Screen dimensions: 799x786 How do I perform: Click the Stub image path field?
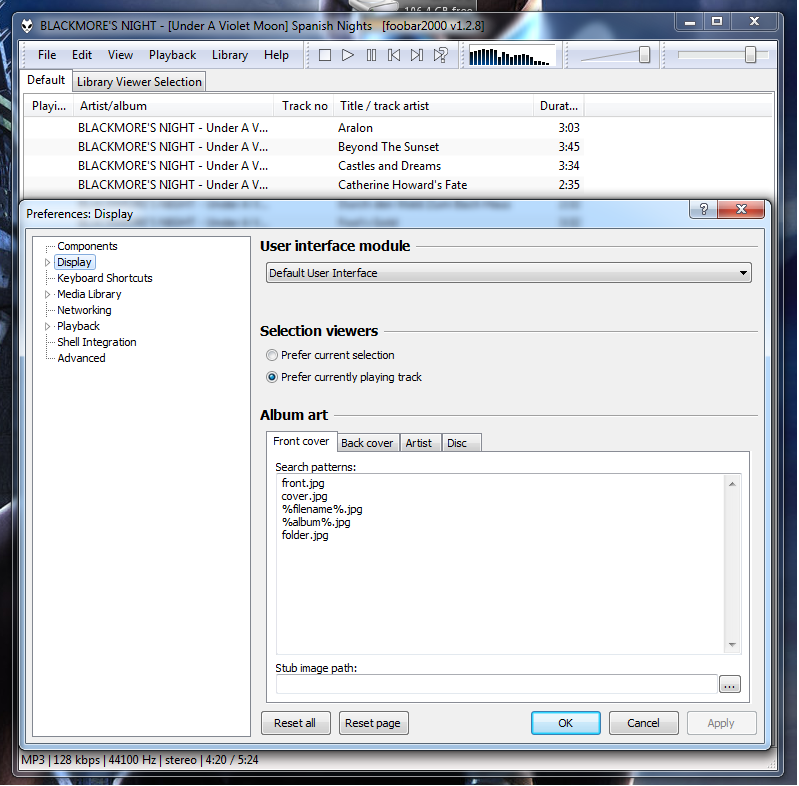coord(497,685)
